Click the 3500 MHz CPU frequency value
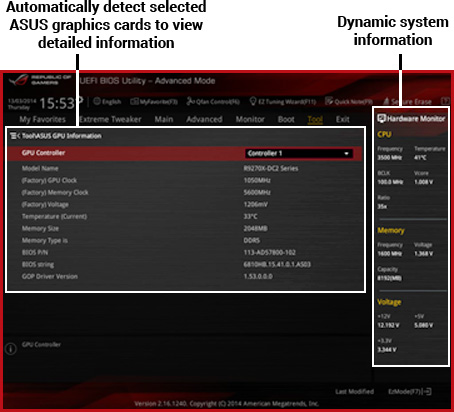The image size is (454, 412). point(390,157)
